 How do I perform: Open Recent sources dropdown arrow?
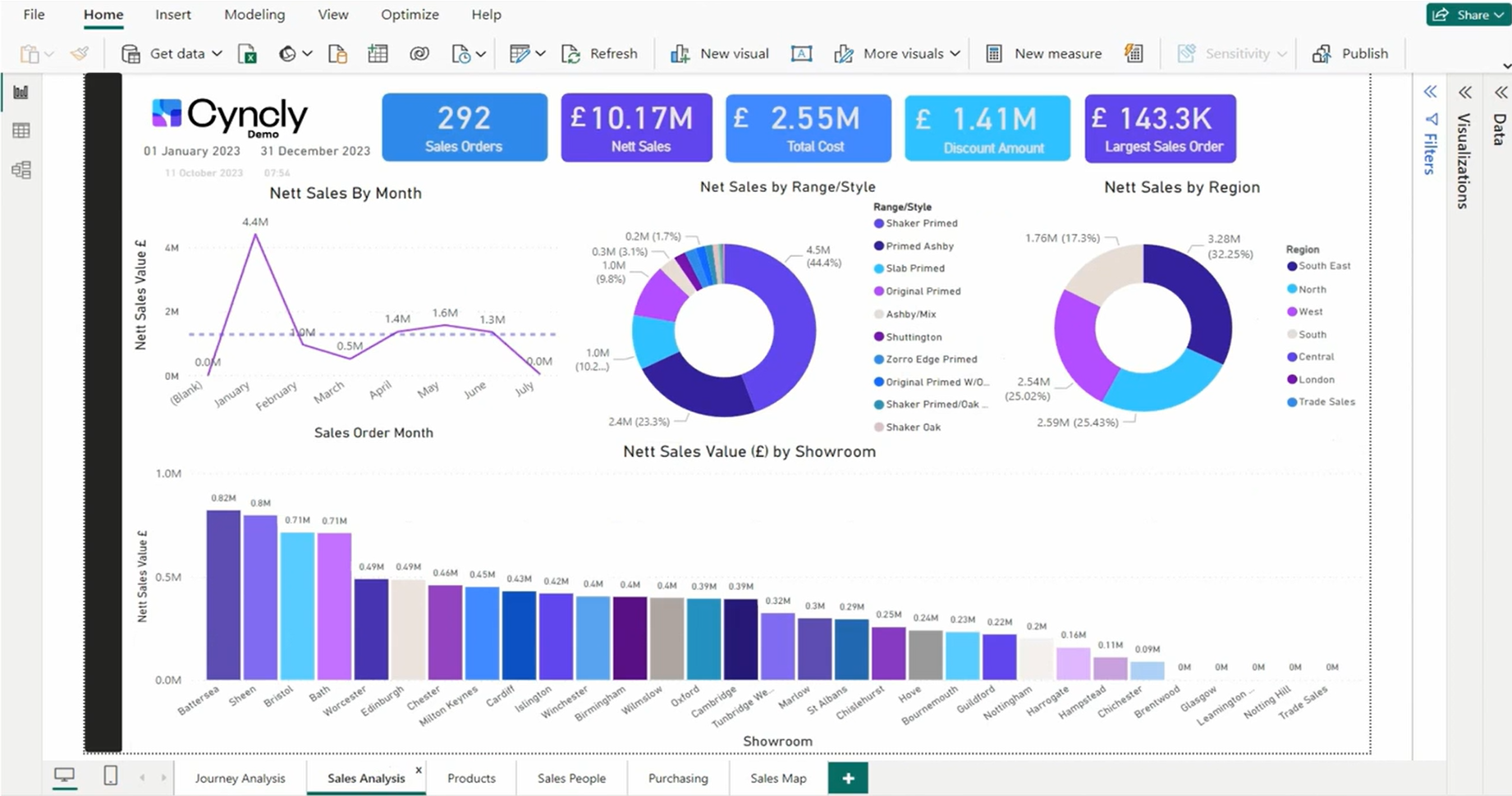coord(481,54)
